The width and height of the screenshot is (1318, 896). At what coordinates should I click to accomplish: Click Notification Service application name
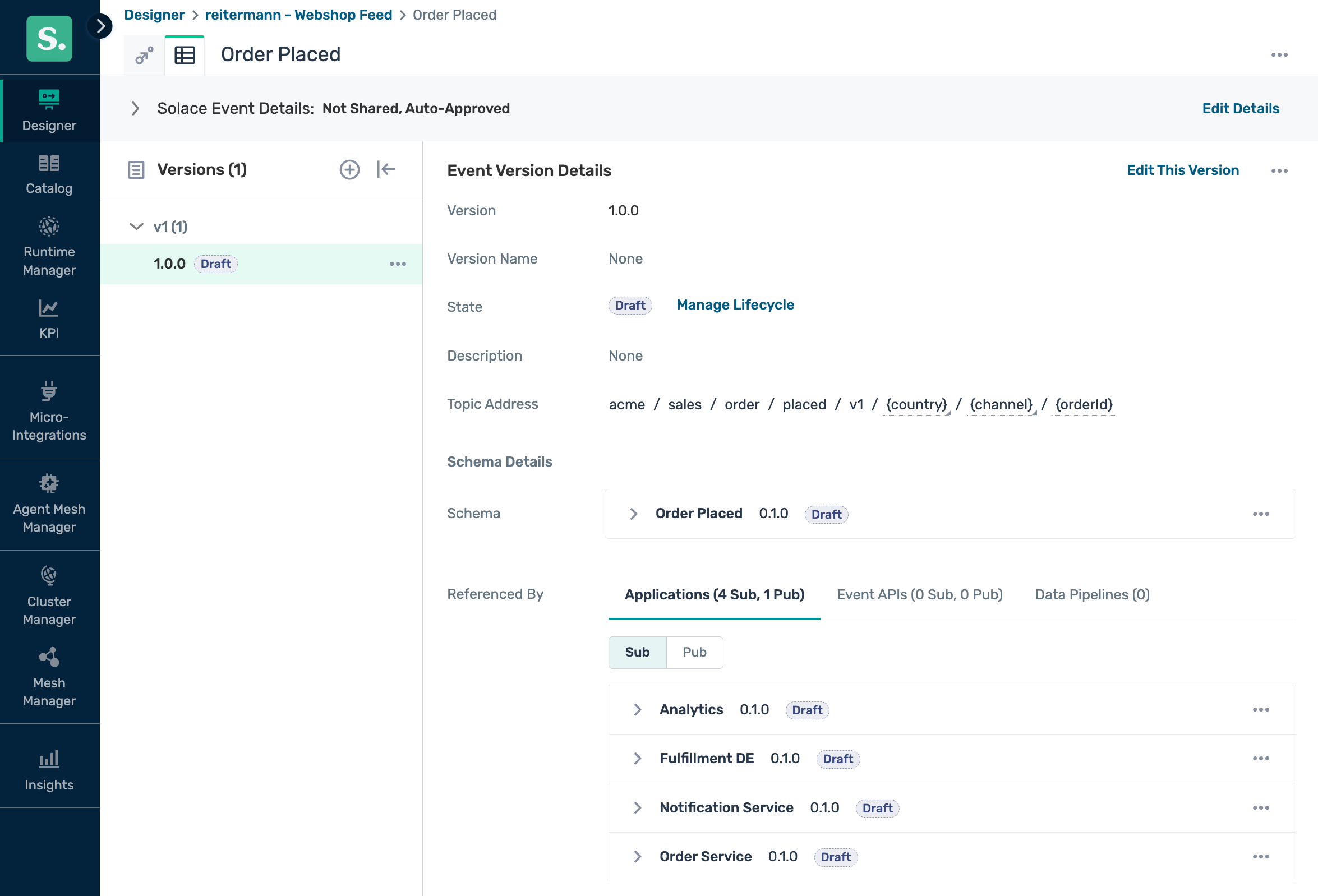(726, 807)
